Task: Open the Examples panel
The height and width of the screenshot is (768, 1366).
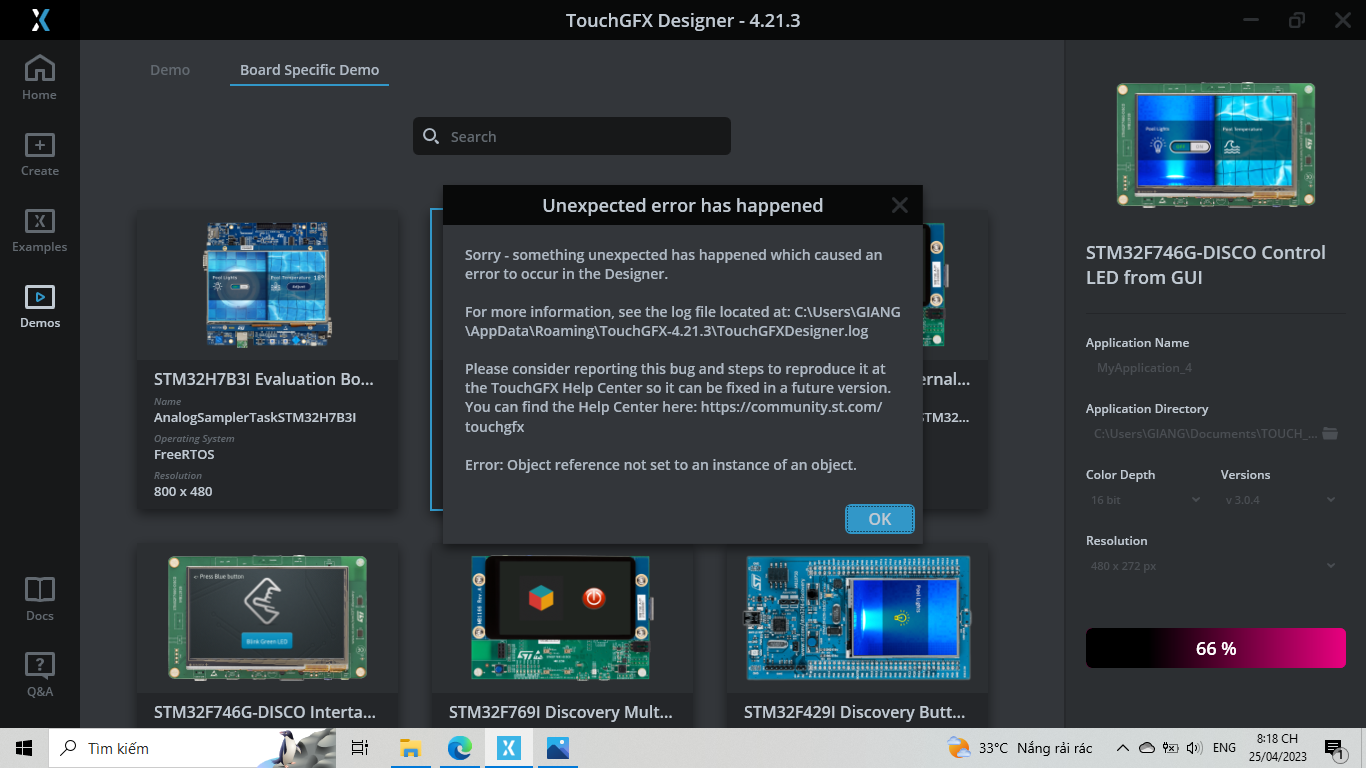Action: coord(39,230)
